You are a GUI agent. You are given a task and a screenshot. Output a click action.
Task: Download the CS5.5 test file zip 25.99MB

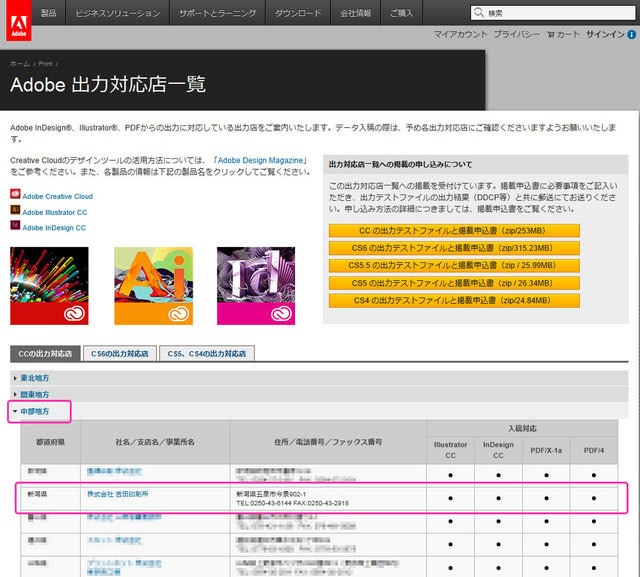(x=454, y=265)
